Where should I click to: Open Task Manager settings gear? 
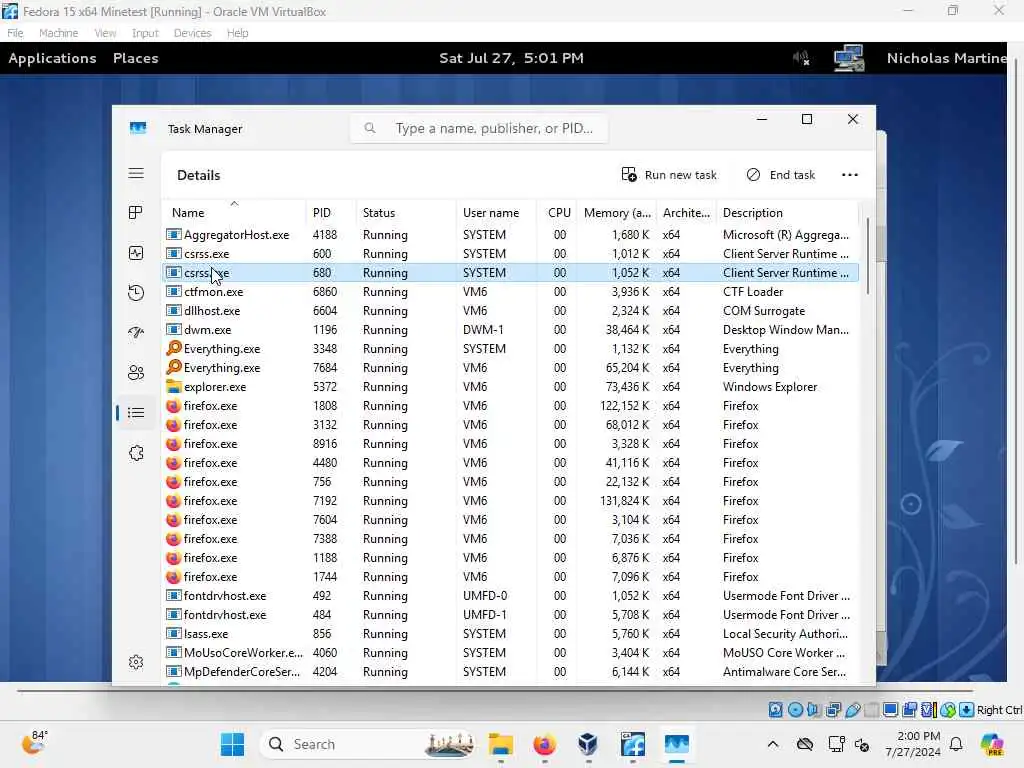click(136, 662)
